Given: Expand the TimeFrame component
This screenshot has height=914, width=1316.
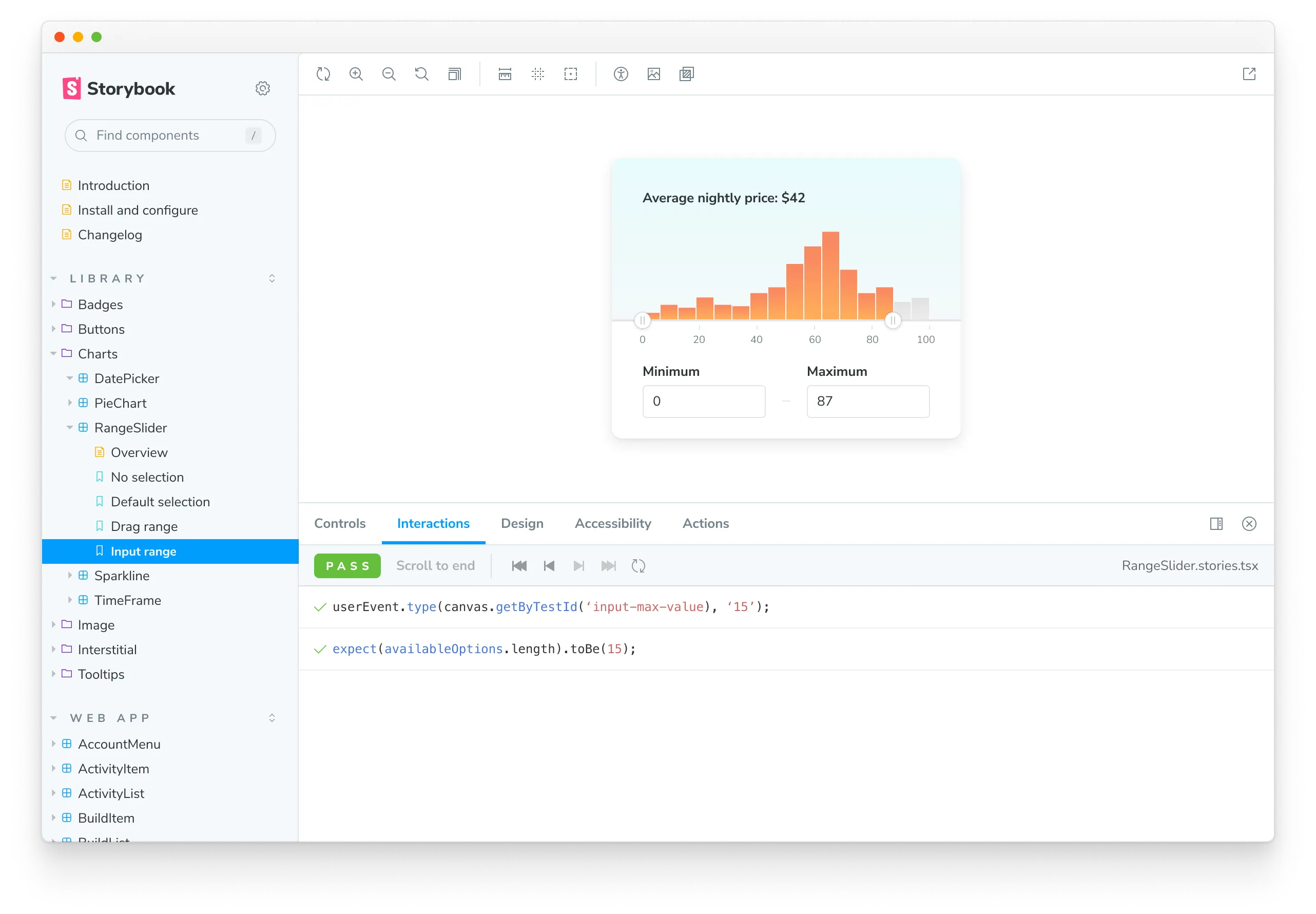Looking at the screenshot, I should [70, 600].
